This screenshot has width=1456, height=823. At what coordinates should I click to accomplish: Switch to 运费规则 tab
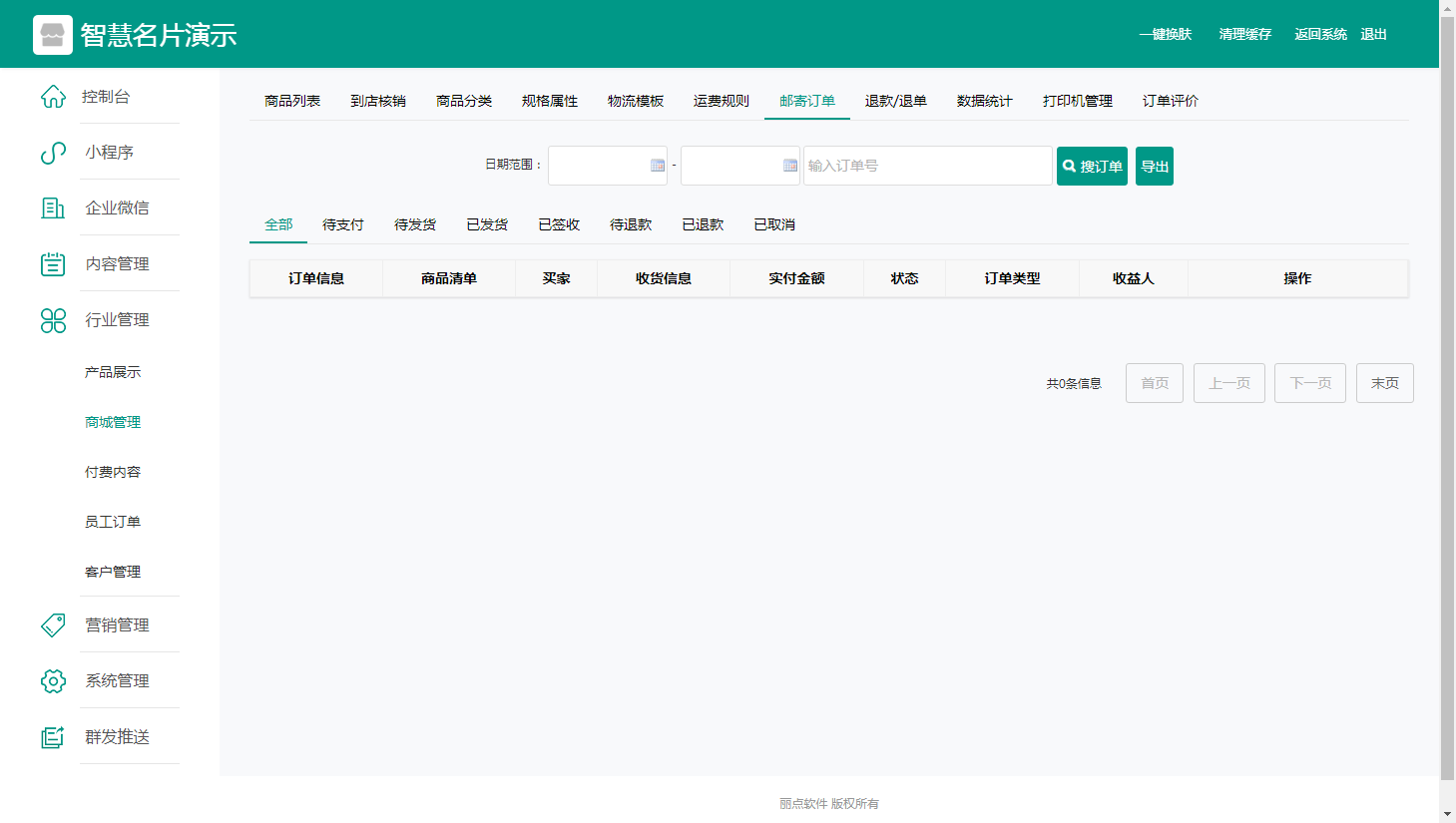(x=722, y=101)
